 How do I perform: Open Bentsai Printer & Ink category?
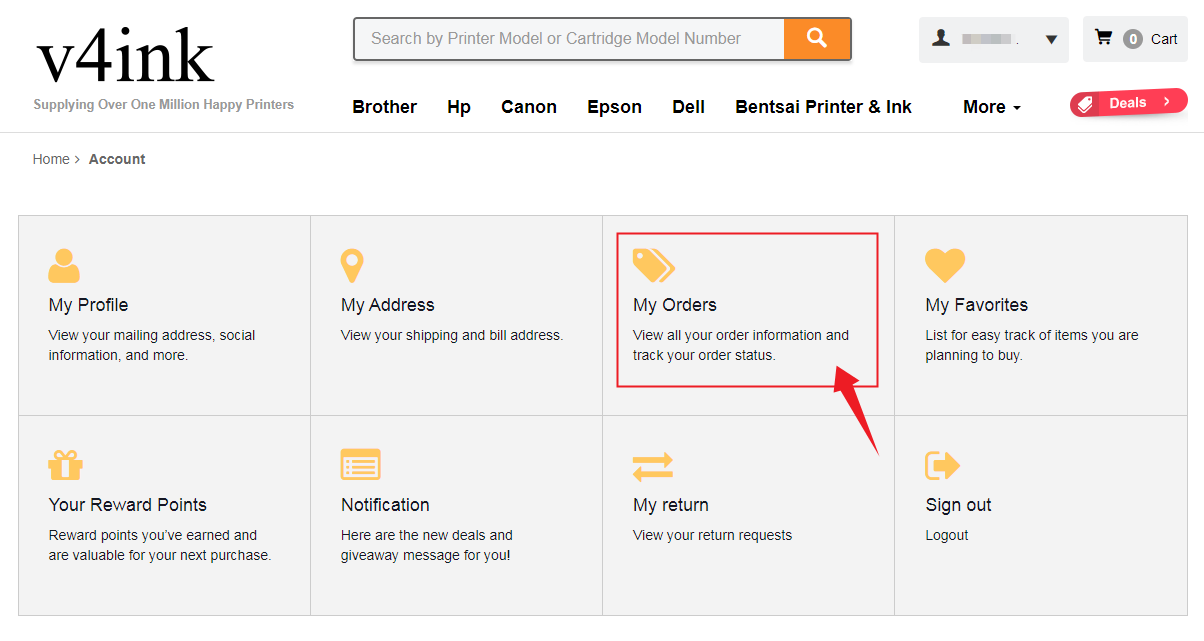click(823, 107)
